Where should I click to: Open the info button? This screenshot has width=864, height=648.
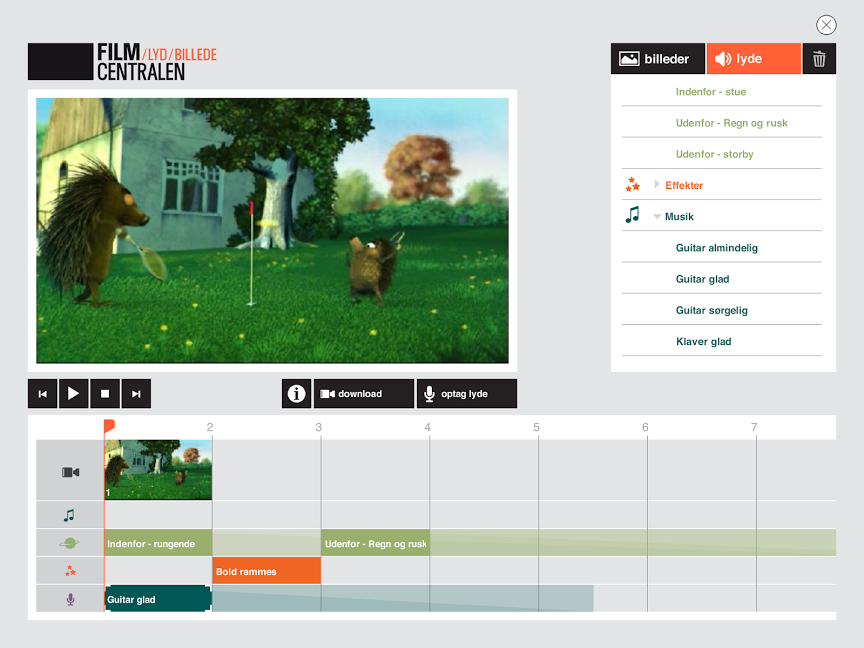(x=296, y=393)
